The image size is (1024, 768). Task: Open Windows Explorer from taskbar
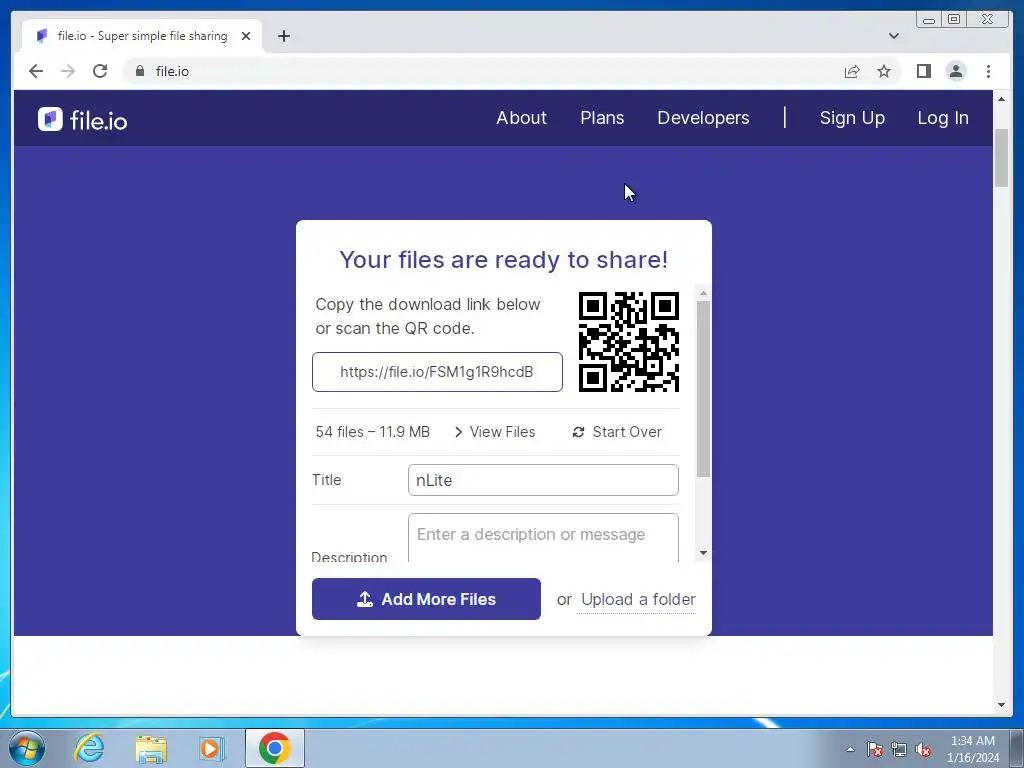(151, 748)
